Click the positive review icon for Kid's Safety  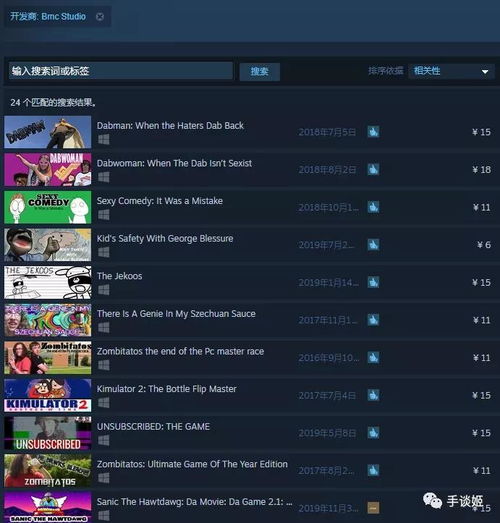[x=373, y=244]
